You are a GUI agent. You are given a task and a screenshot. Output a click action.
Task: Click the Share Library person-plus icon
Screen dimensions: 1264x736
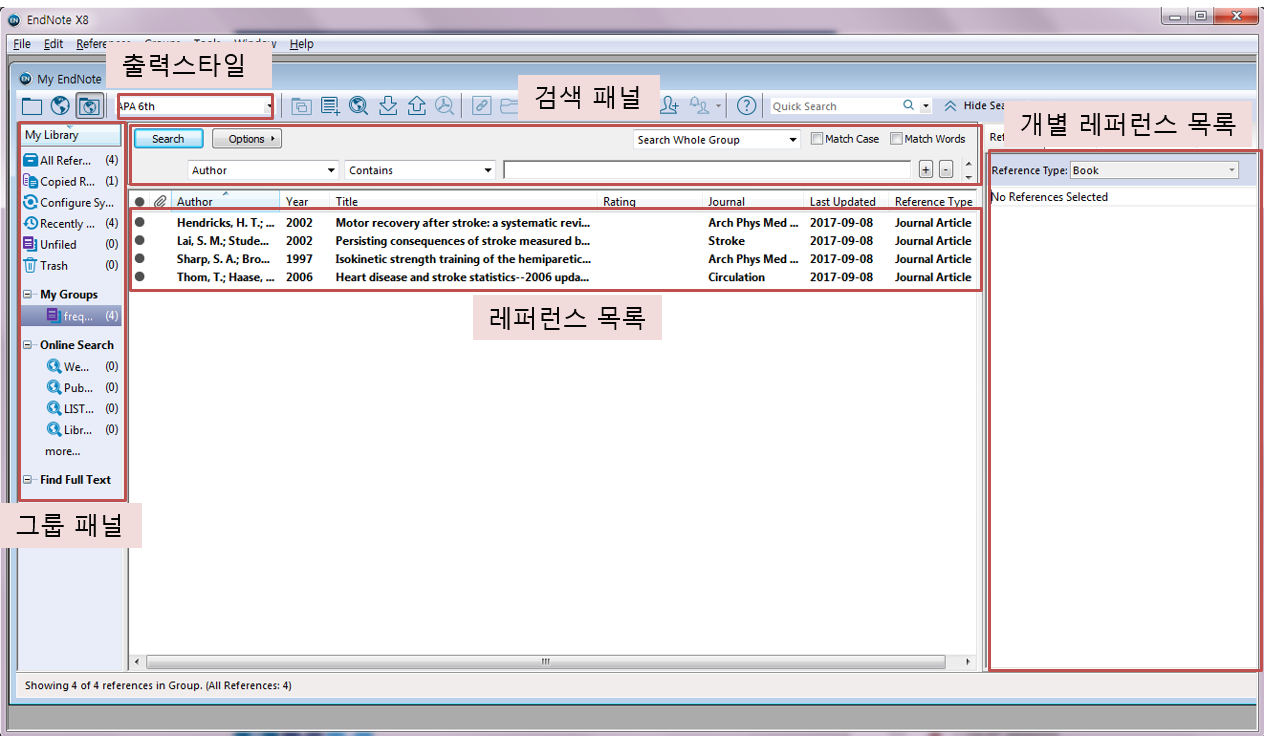point(670,106)
